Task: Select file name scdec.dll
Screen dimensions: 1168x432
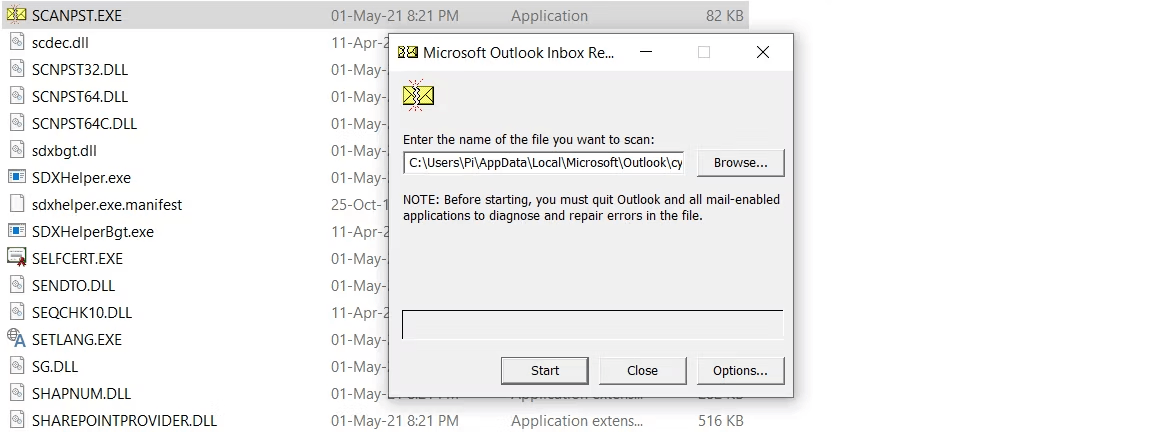Action: [60, 42]
